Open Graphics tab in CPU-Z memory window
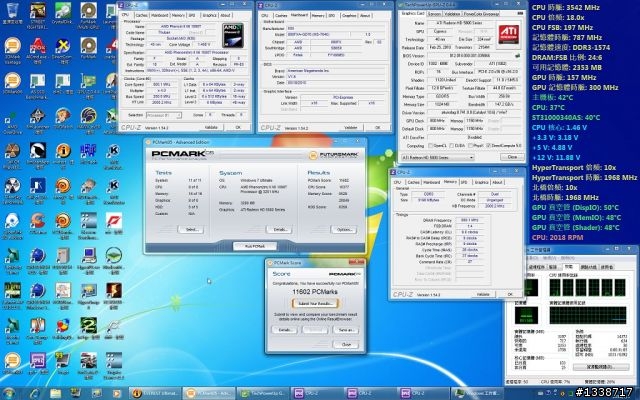The height and width of the screenshot is (400, 640). (481, 182)
